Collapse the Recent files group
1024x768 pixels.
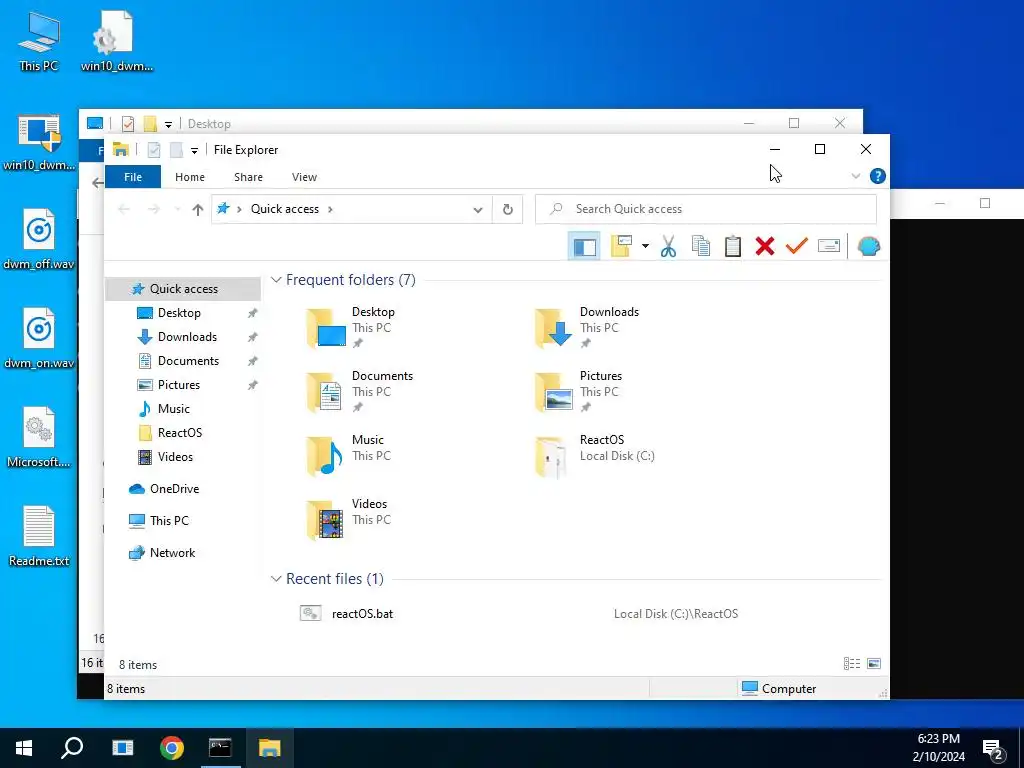click(276, 579)
